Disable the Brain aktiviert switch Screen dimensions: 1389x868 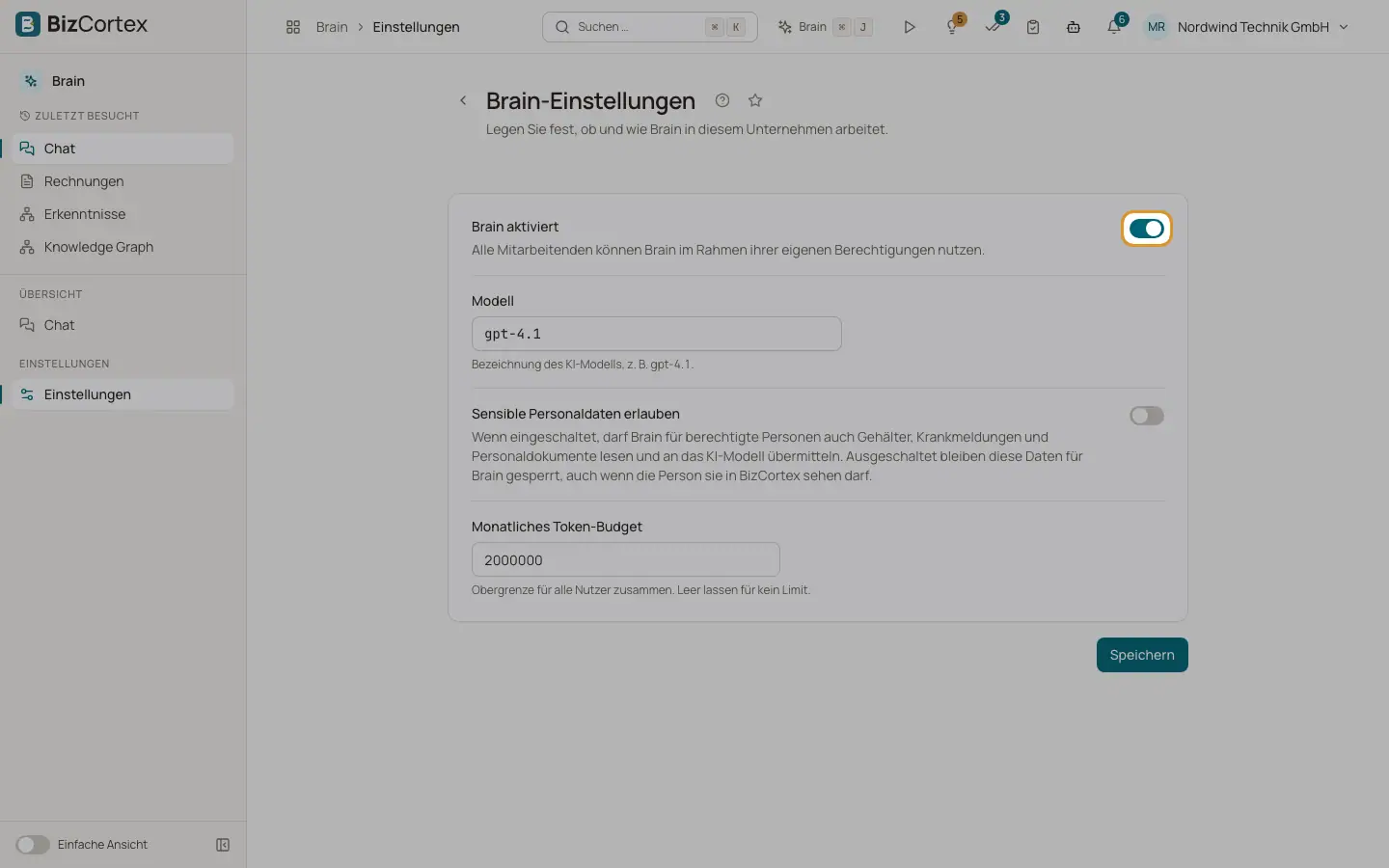[1147, 229]
